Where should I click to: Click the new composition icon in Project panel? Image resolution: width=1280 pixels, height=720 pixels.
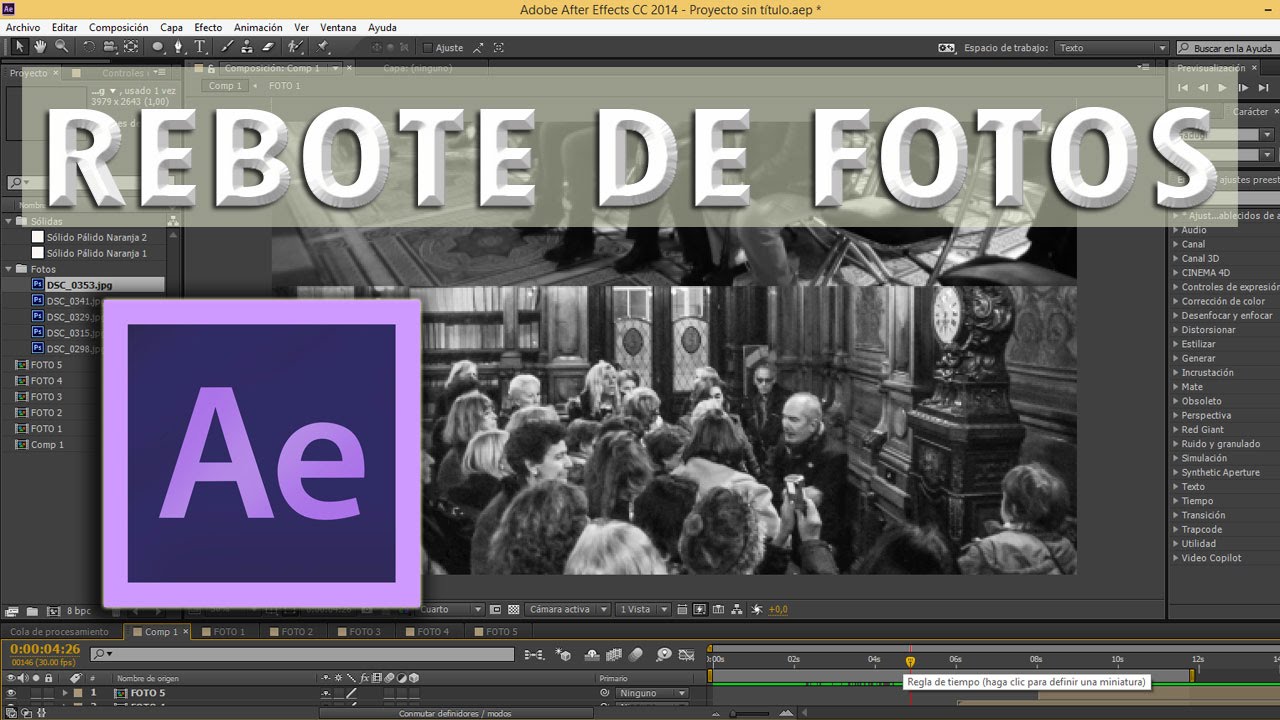tap(53, 611)
